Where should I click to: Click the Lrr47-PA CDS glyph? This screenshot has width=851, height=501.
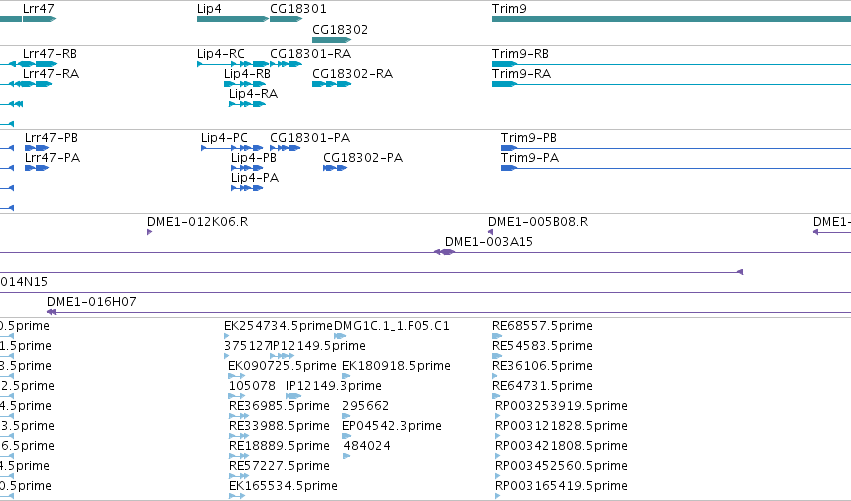click(x=37, y=168)
